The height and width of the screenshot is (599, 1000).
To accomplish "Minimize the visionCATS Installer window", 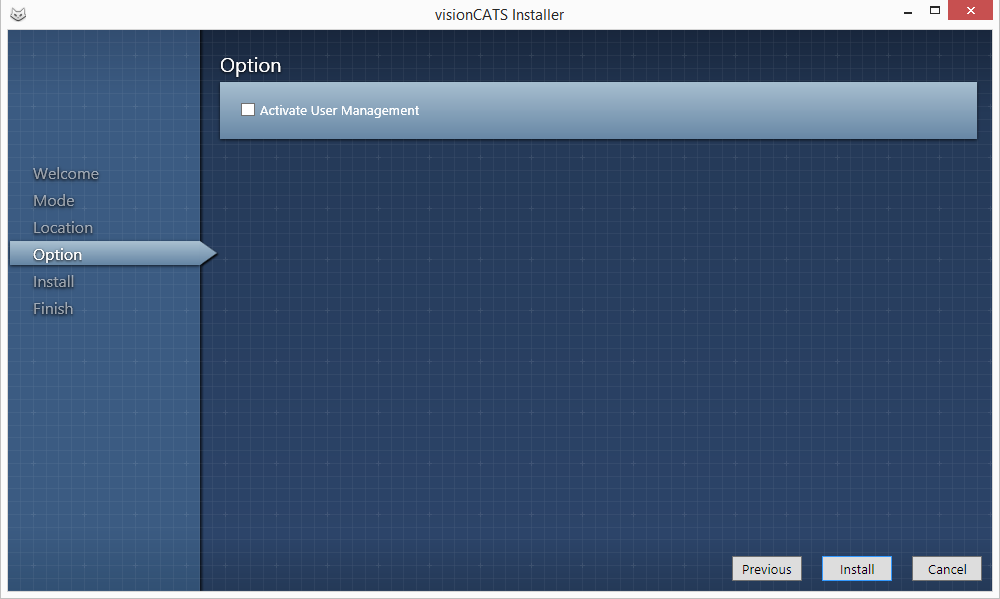I will (908, 11).
